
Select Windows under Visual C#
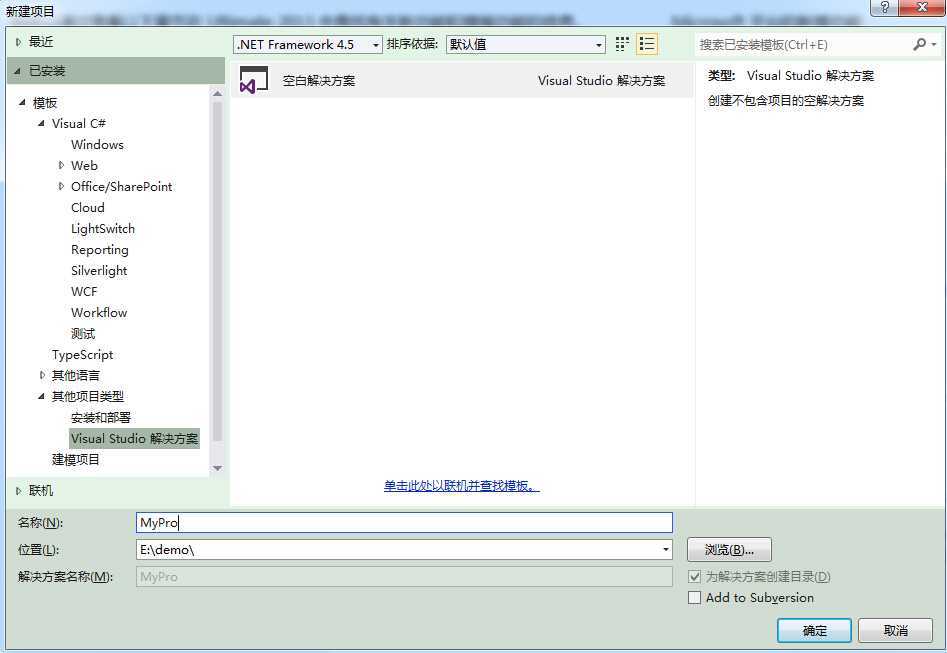point(97,144)
